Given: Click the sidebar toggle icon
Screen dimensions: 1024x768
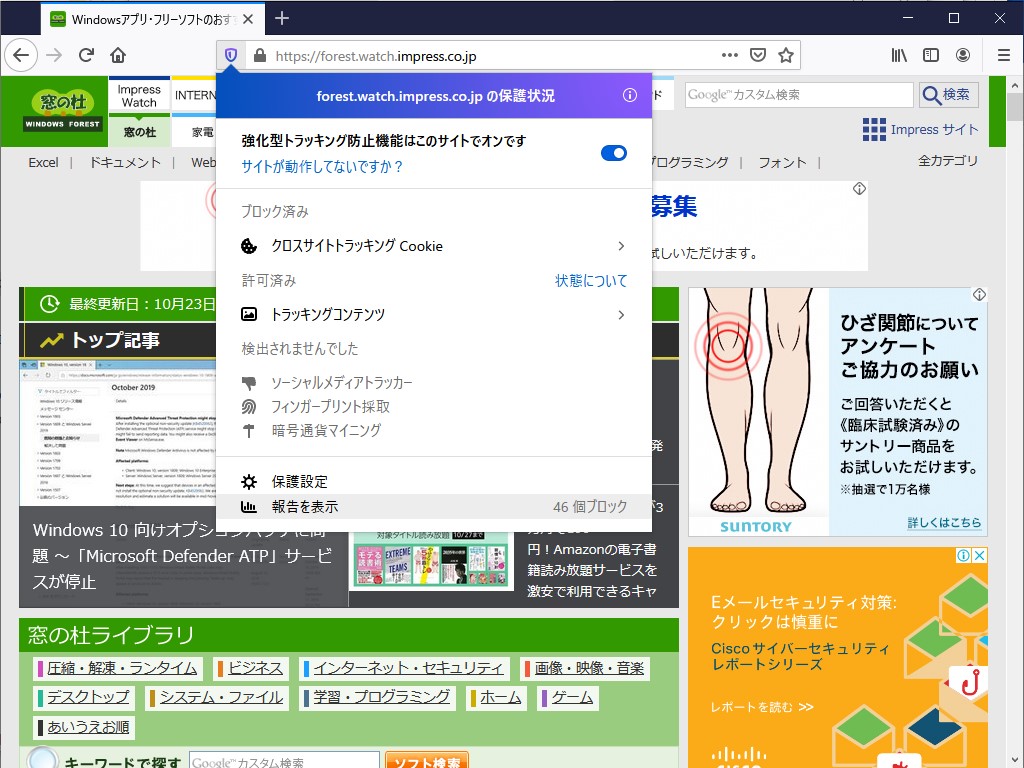Looking at the screenshot, I should pos(930,55).
